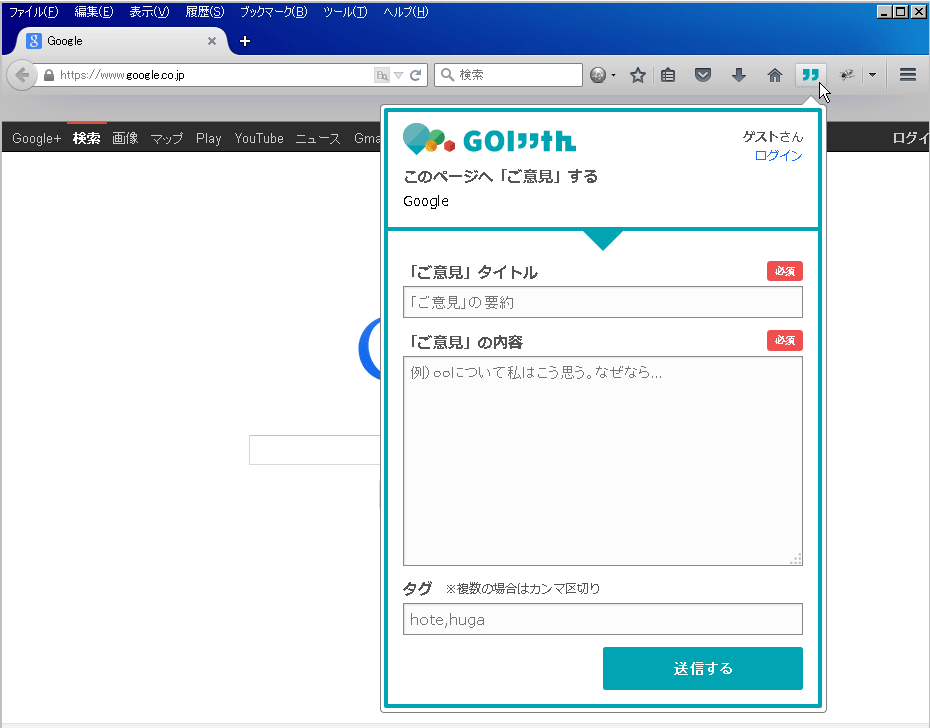Click the bug-shaped add-on icon

pos(847,75)
